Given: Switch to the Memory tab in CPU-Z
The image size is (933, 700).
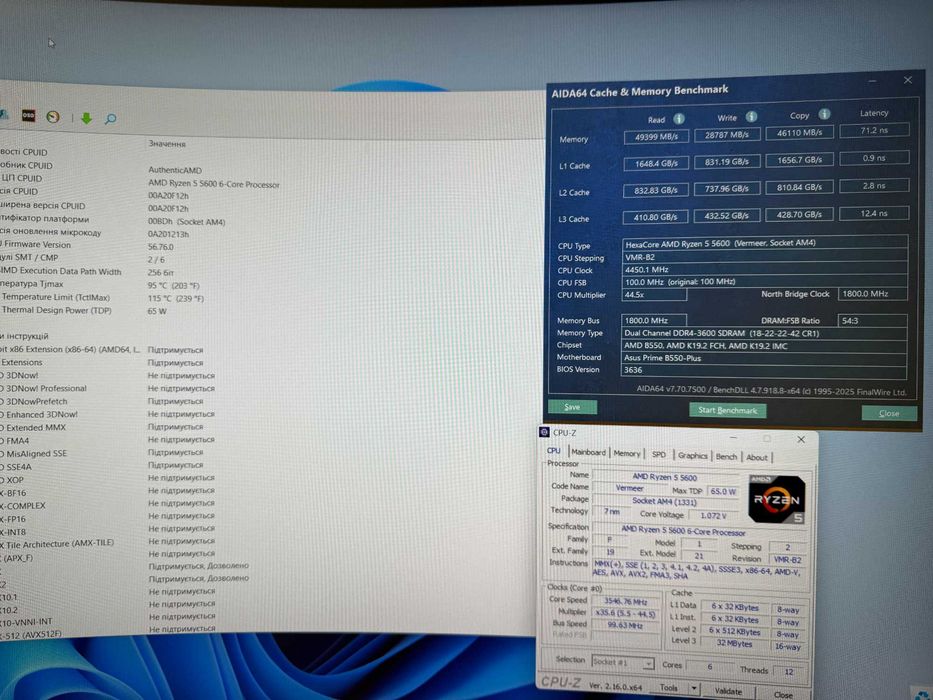Looking at the screenshot, I should pos(627,454).
